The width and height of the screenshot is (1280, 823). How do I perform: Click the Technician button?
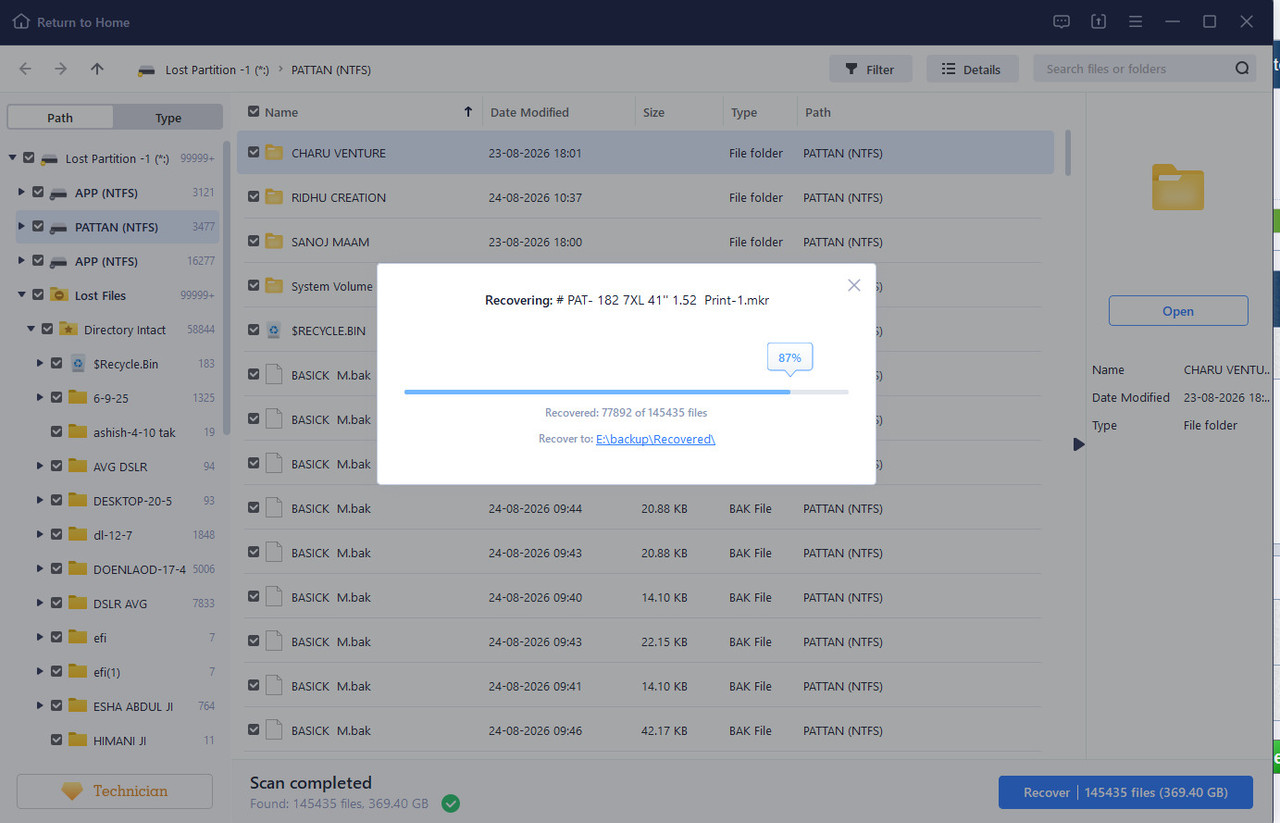pos(115,791)
